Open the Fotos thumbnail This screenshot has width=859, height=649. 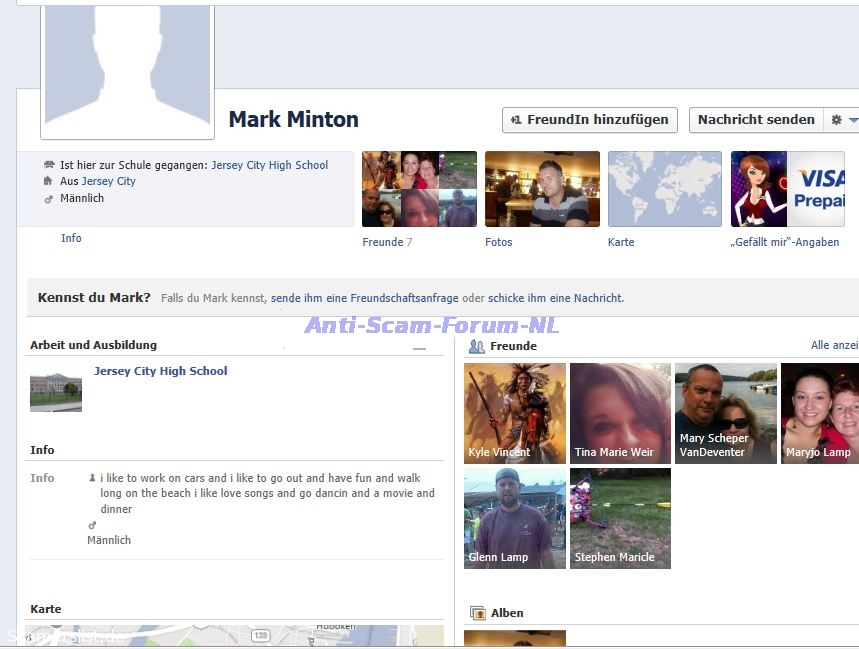click(542, 189)
